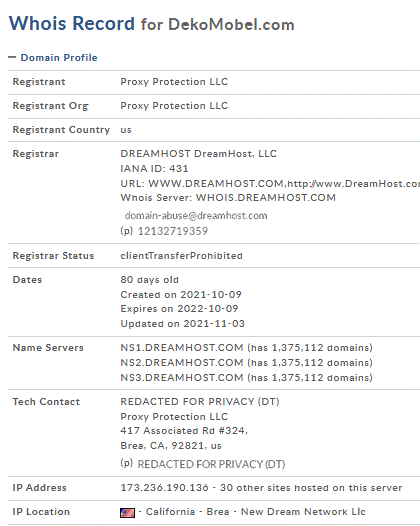Viewport: 420px width, 526px height.
Task: Click the Tech Contact address 417 Associated Rd
Action: point(184,431)
